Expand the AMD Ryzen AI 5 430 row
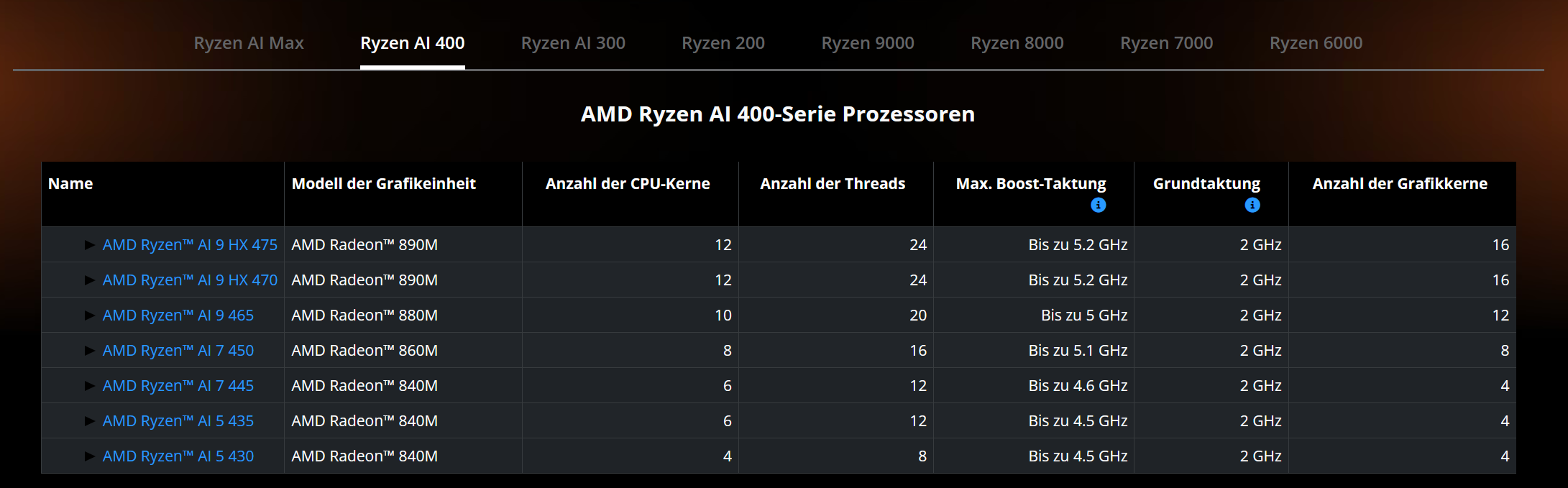The width and height of the screenshot is (1568, 488). [90, 456]
